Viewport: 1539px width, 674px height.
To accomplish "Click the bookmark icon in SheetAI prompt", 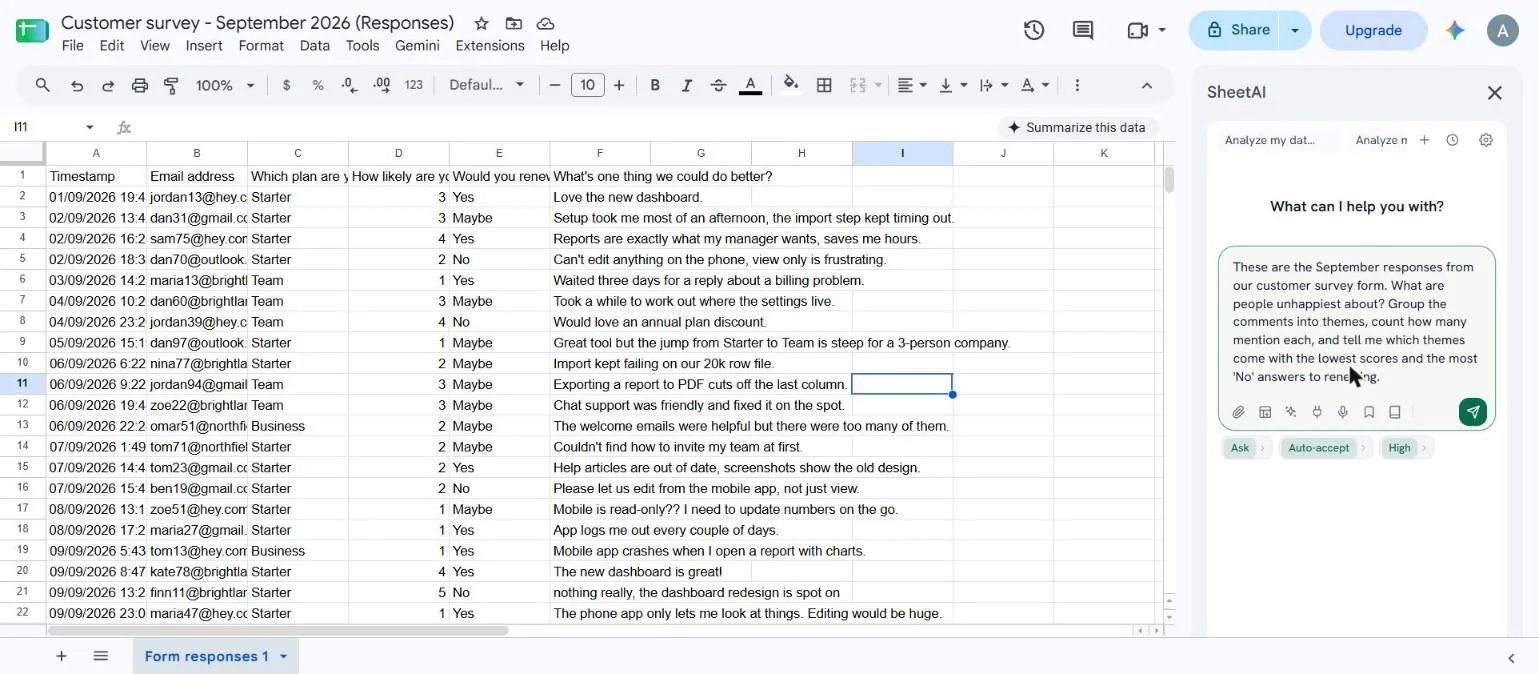I will (x=1369, y=412).
